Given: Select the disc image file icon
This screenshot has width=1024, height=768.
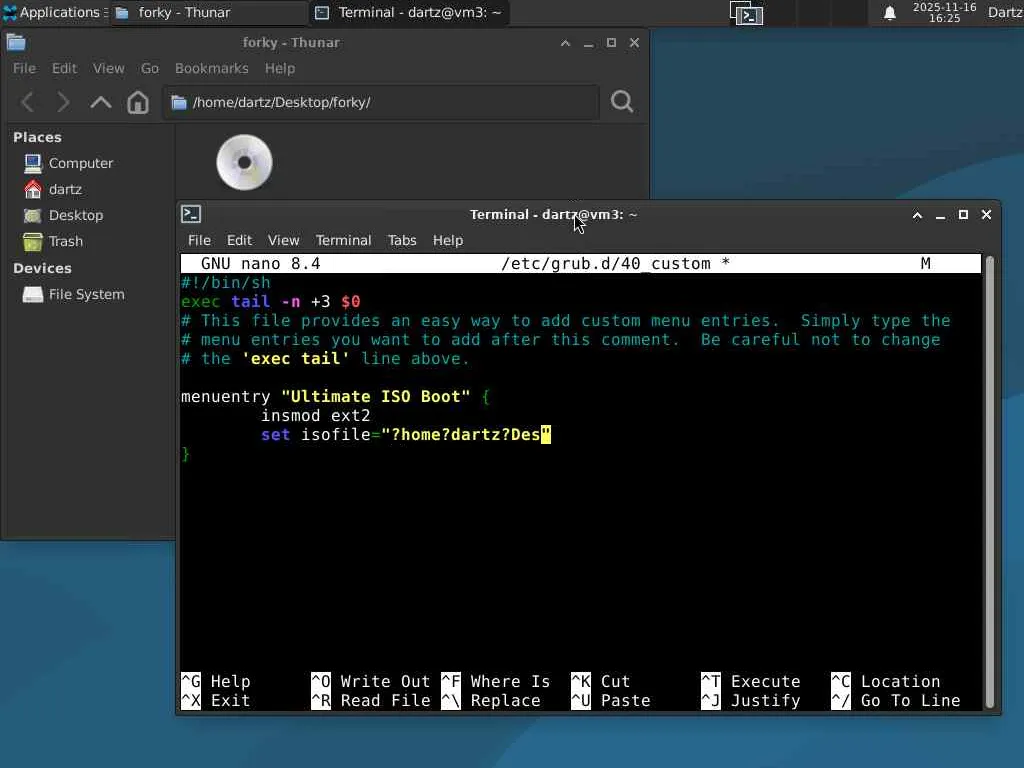Looking at the screenshot, I should tap(244, 162).
